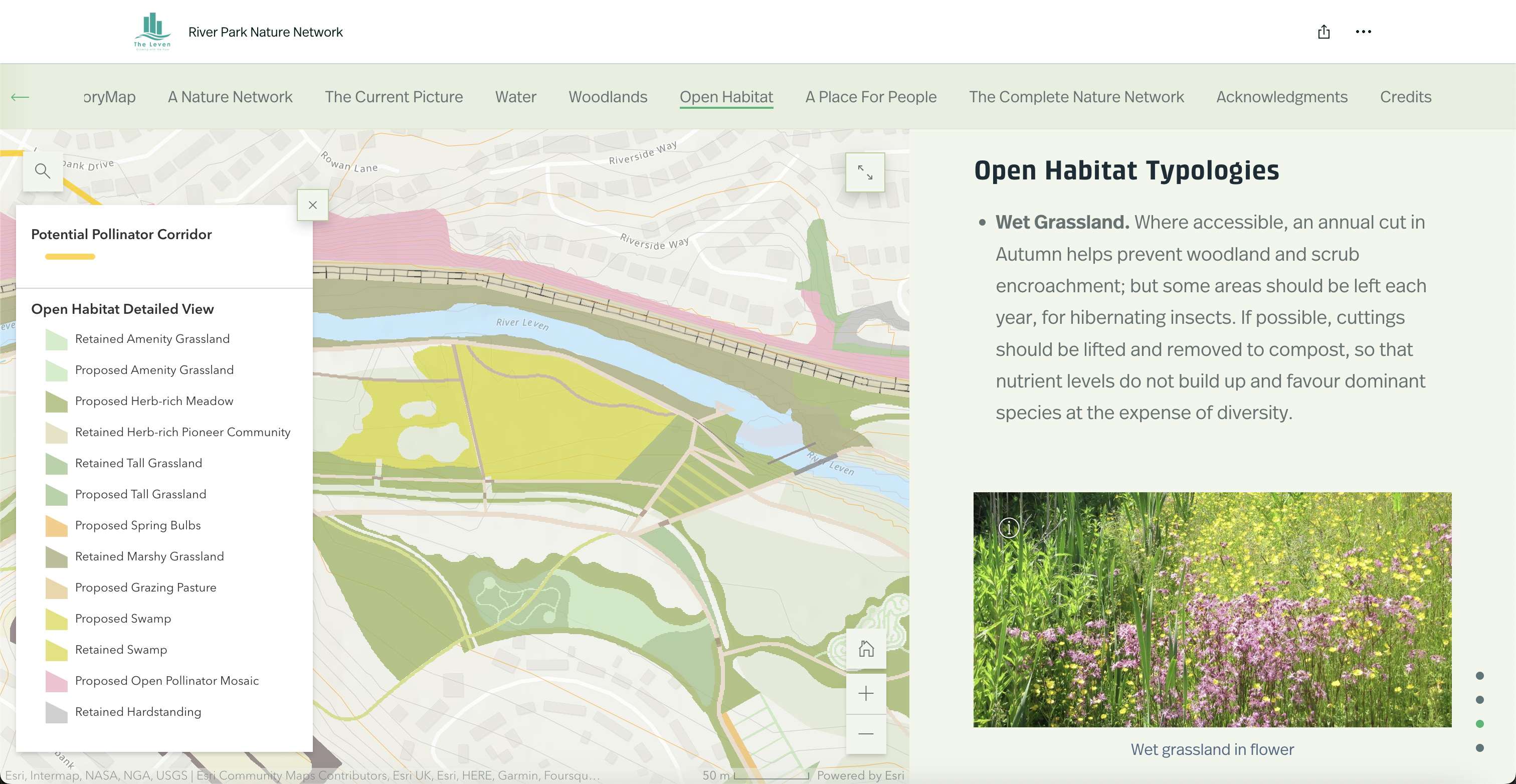Screen dimensions: 1516x784
Task: Open the map search magnifier
Action: pos(43,171)
